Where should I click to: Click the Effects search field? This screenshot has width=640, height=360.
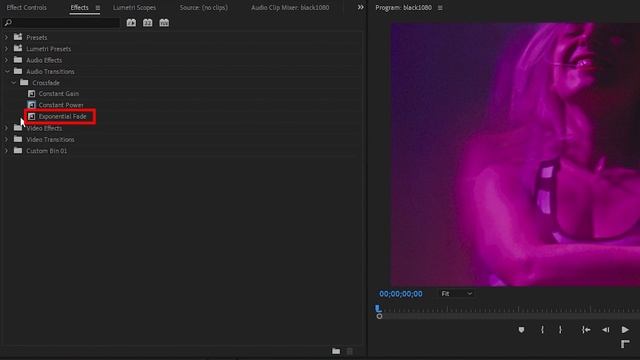pos(62,23)
